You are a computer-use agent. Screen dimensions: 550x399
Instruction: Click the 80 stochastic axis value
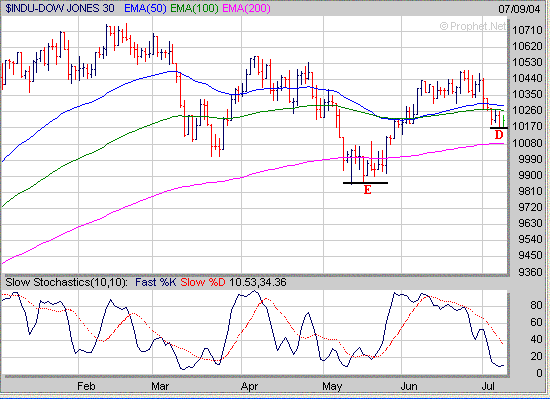coord(536,305)
